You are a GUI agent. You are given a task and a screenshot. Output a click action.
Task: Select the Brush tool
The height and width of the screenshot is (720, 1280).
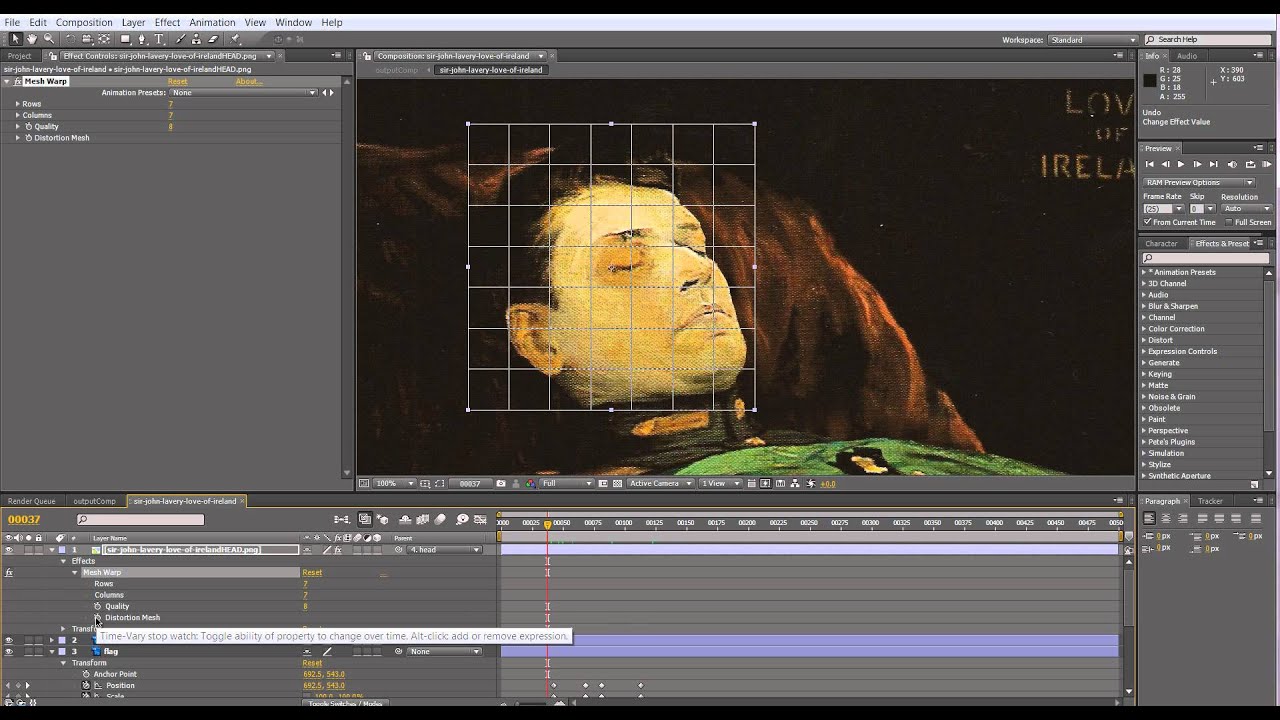point(181,39)
